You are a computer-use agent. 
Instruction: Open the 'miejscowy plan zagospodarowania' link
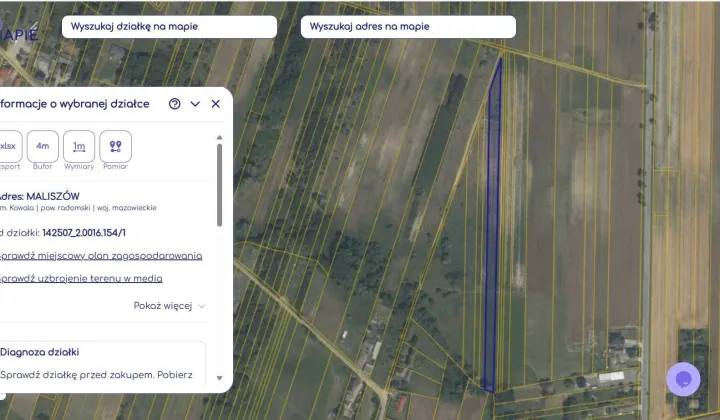click(101, 256)
